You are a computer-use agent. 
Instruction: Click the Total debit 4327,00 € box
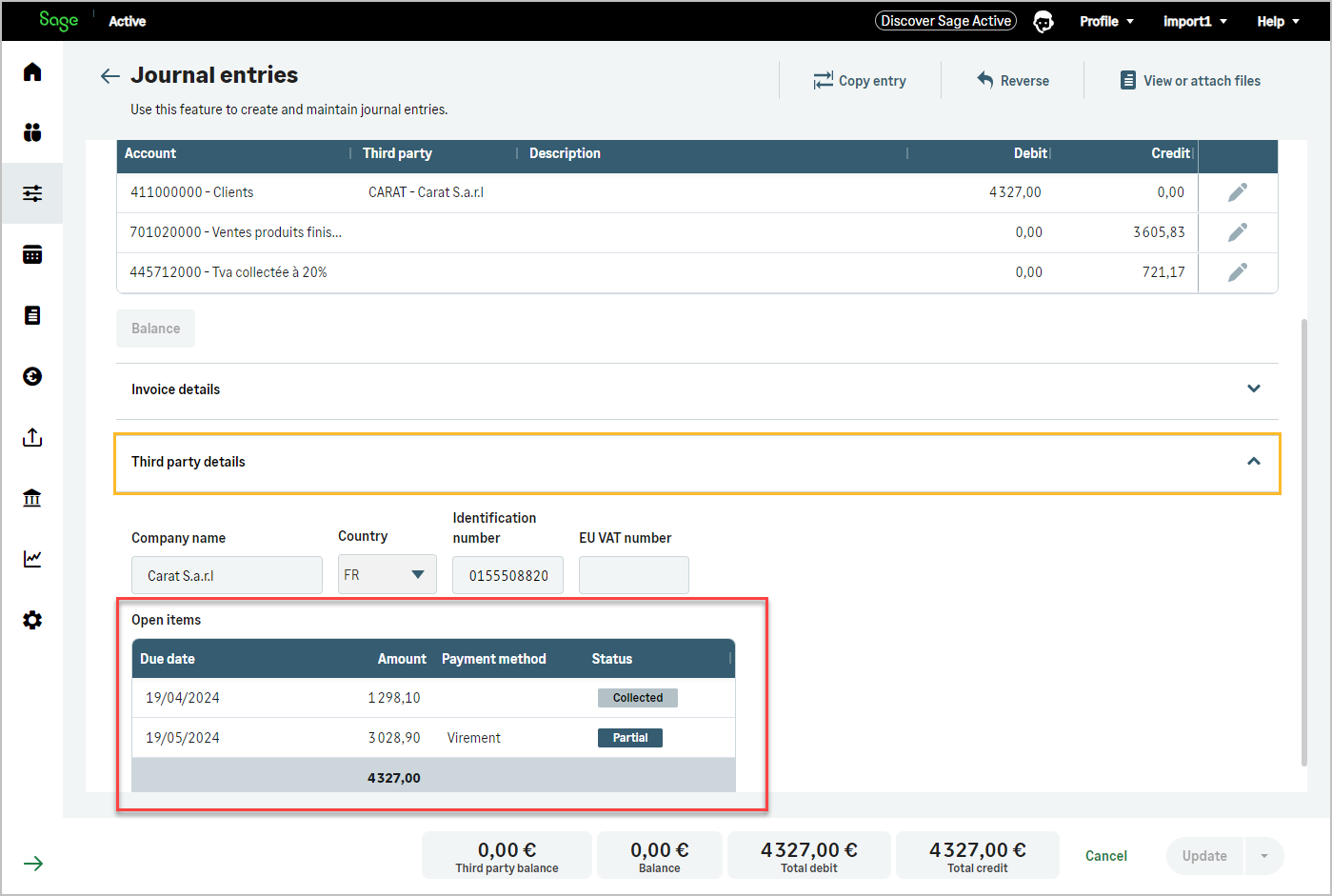coord(809,855)
